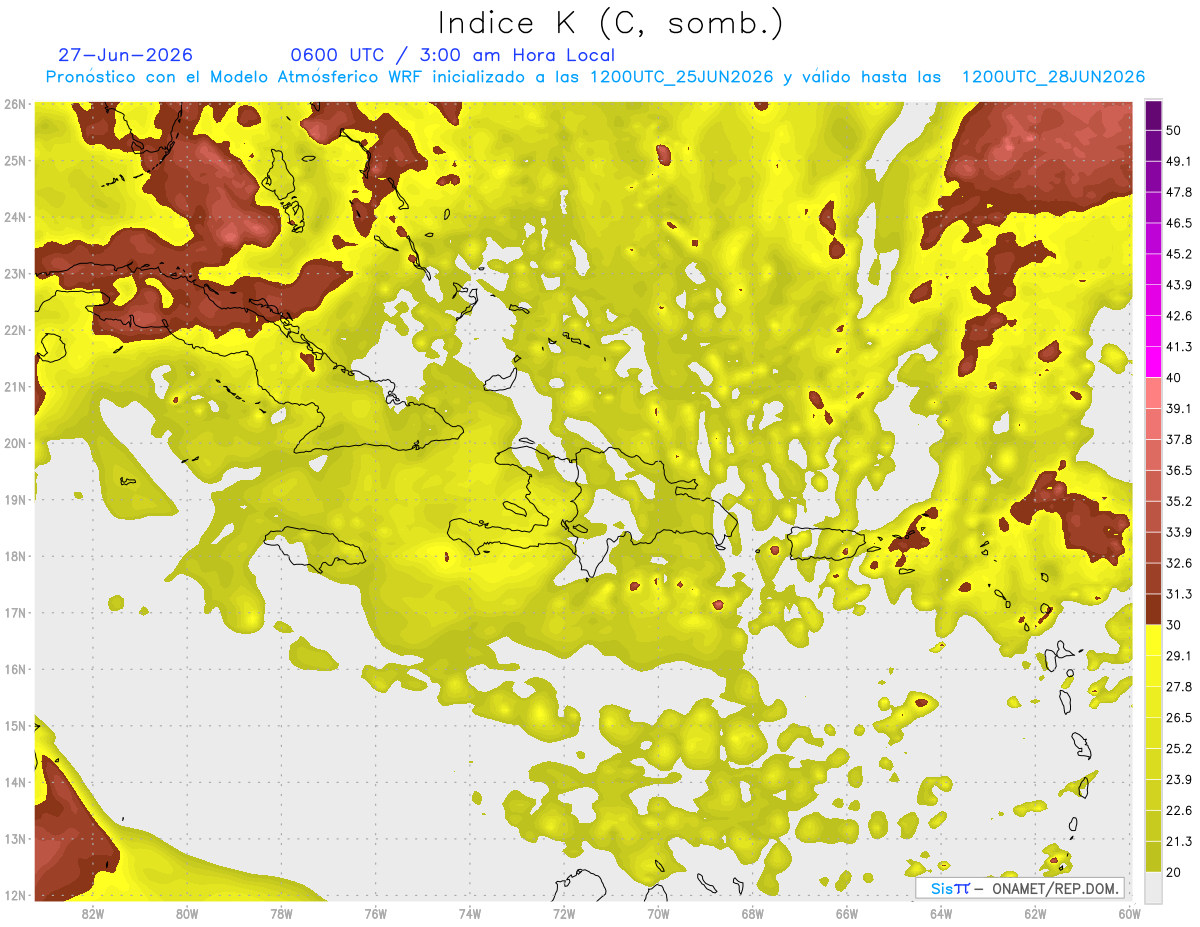
Task: Click the colorbar value '21.3'
Action: (1178, 841)
